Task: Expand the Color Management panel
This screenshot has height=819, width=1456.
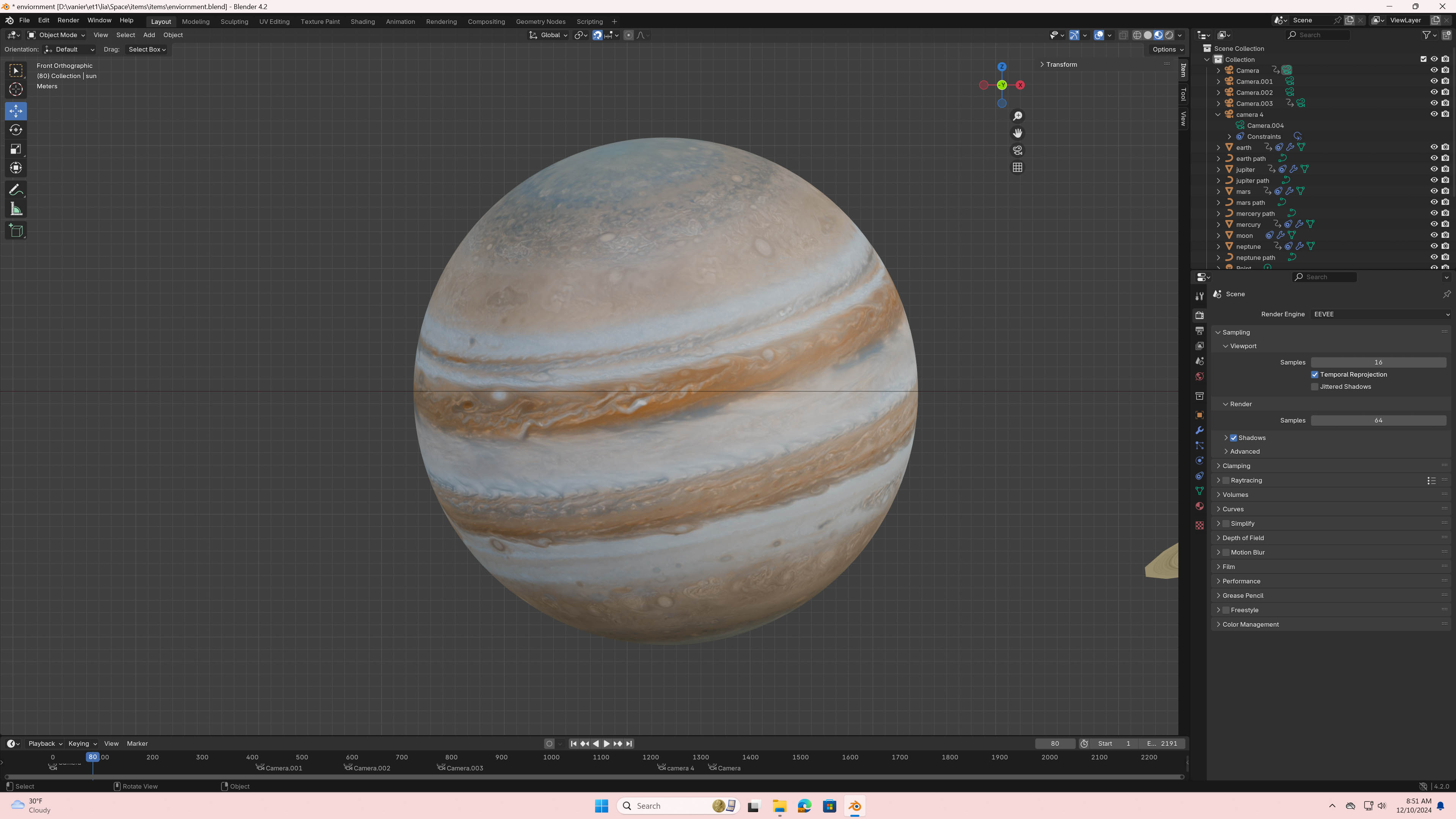Action: click(x=1250, y=624)
